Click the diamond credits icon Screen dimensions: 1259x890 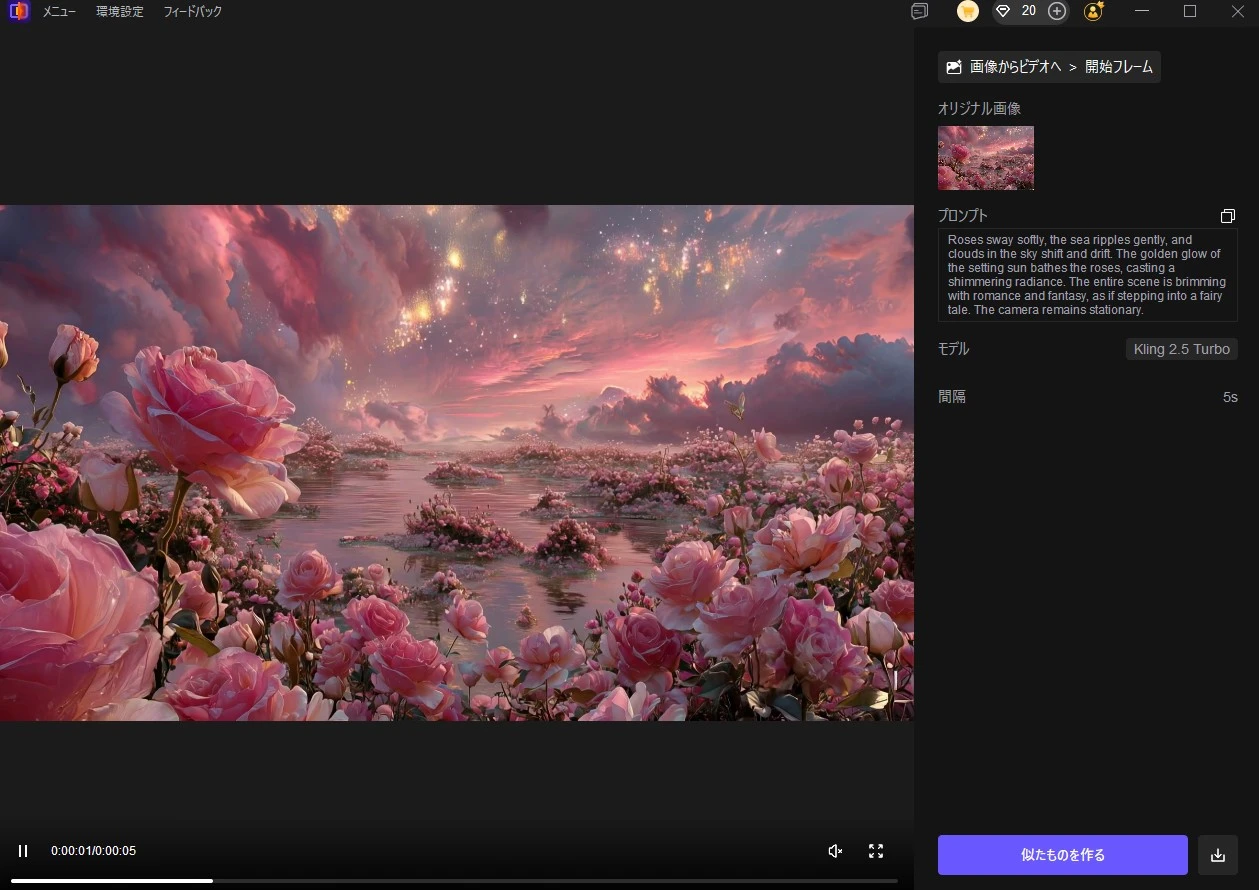click(1004, 11)
